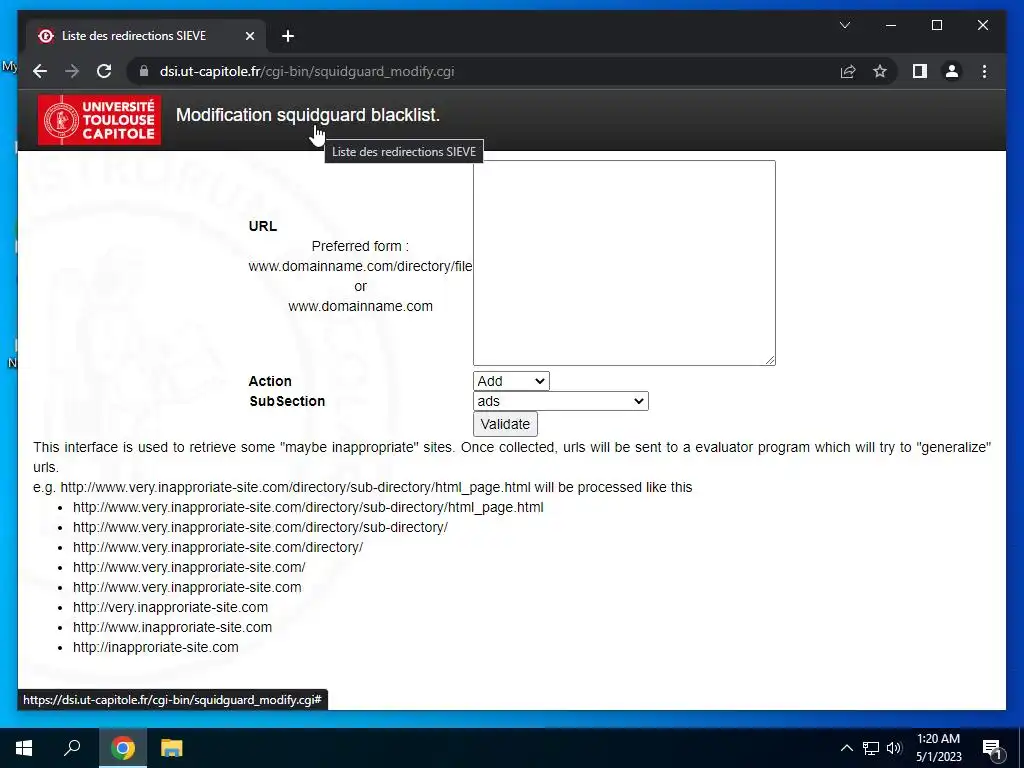Click the 'Preferred form :' text

click(360, 246)
